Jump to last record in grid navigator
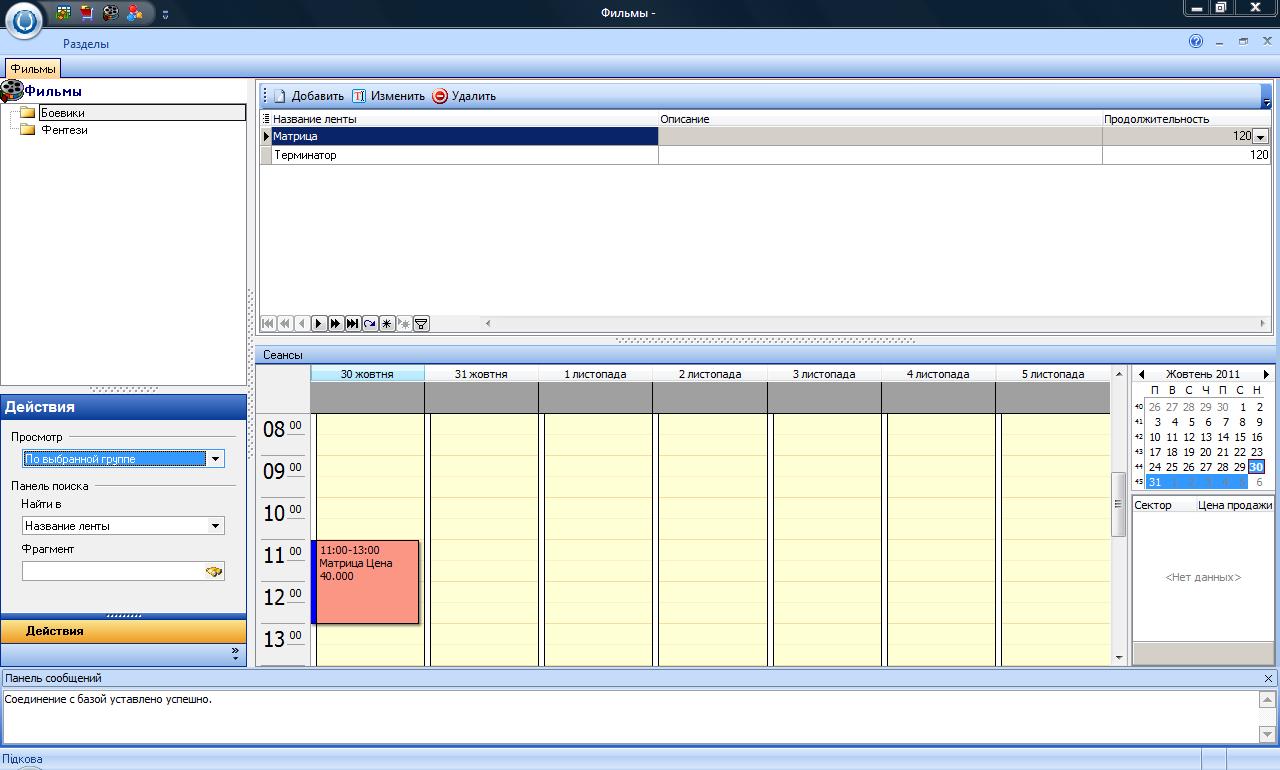1280x770 pixels. tap(353, 323)
